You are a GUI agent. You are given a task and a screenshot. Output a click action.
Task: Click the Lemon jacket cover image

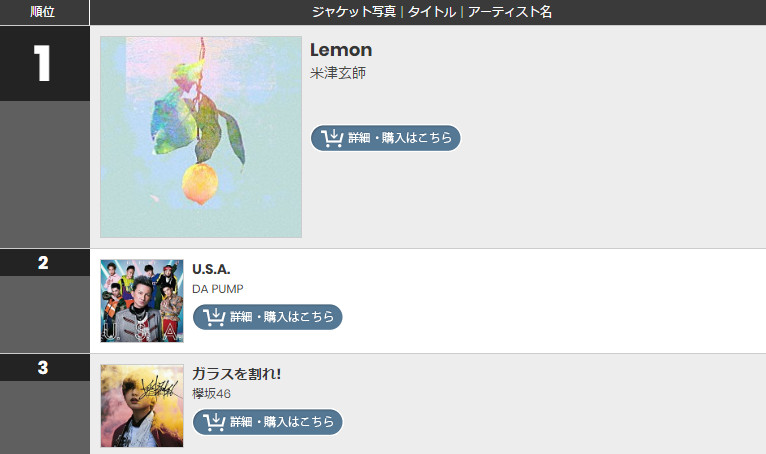pos(201,137)
